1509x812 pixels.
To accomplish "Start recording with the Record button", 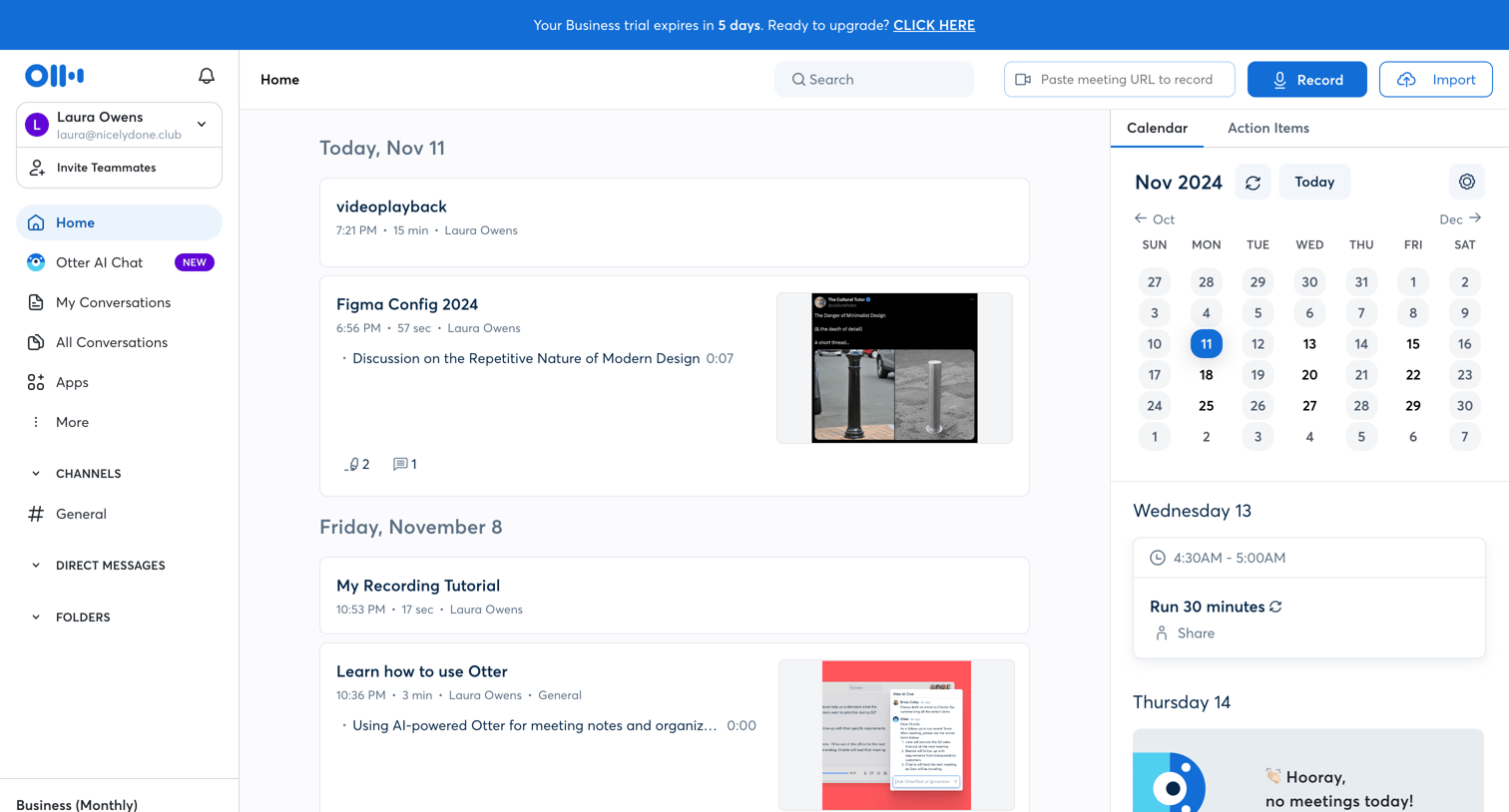I will [x=1306, y=80].
